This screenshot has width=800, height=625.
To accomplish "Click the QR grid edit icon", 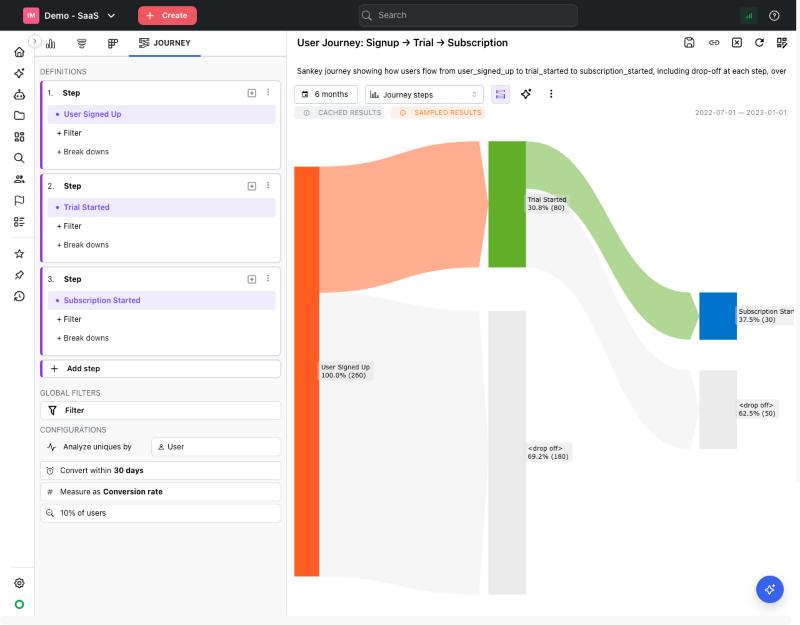I will click(x=782, y=43).
